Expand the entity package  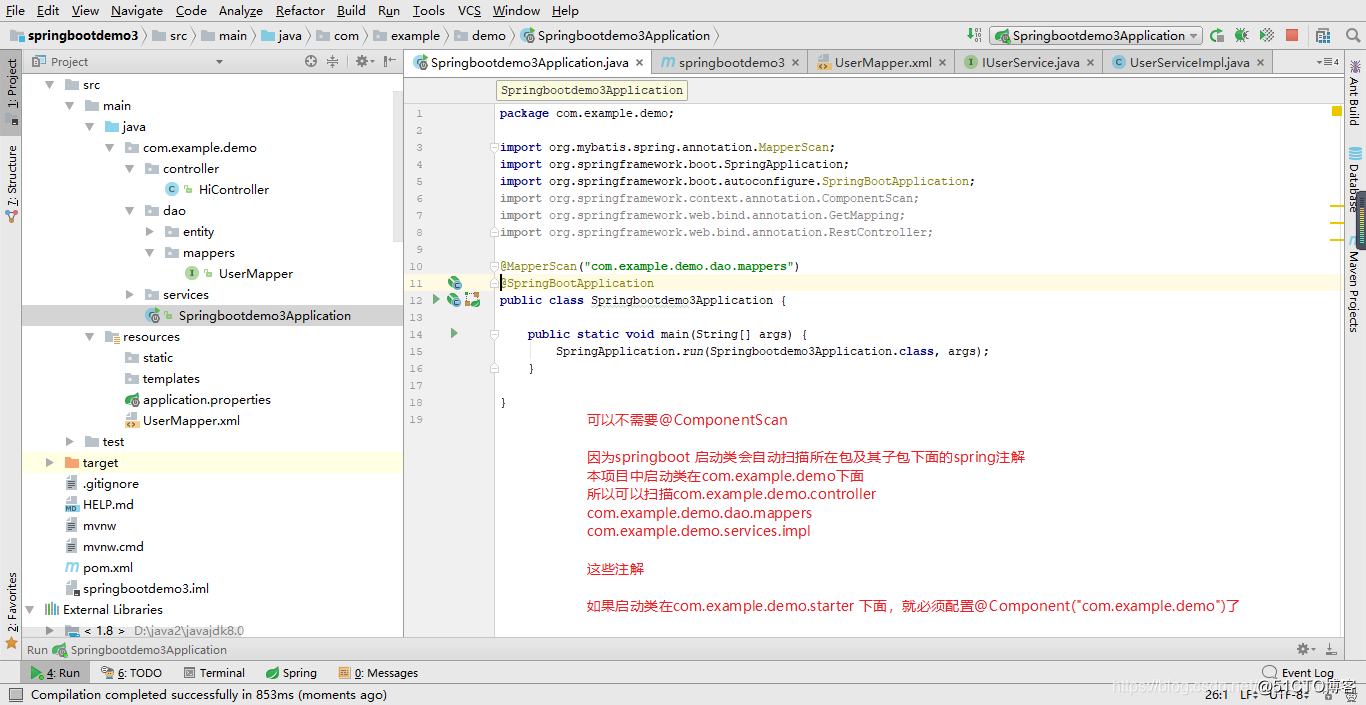coord(149,232)
